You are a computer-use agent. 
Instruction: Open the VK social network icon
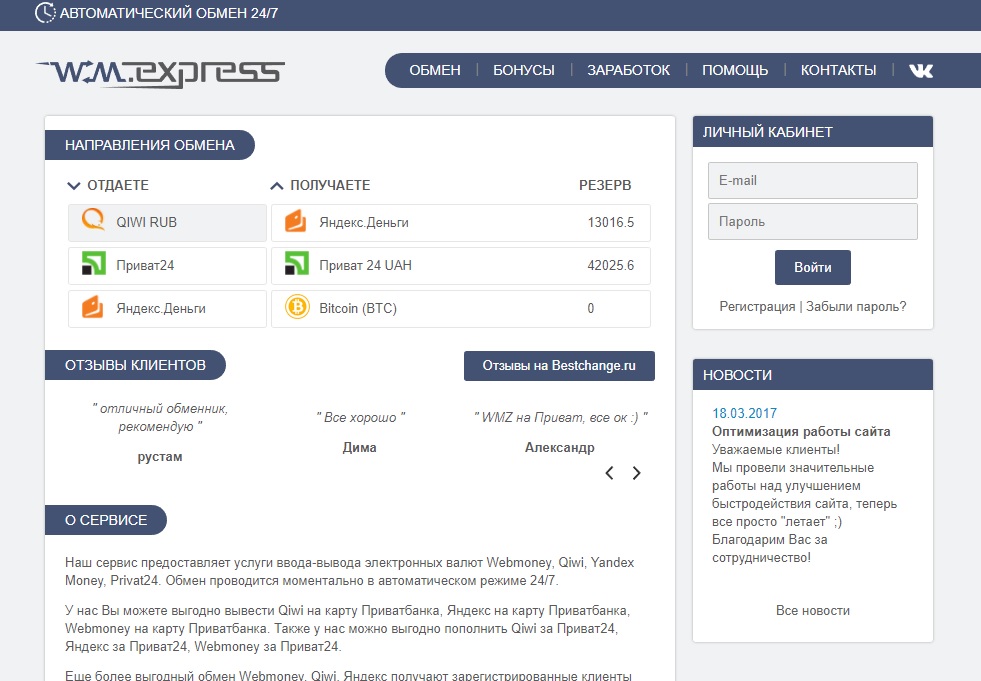pyautogui.click(x=921, y=71)
